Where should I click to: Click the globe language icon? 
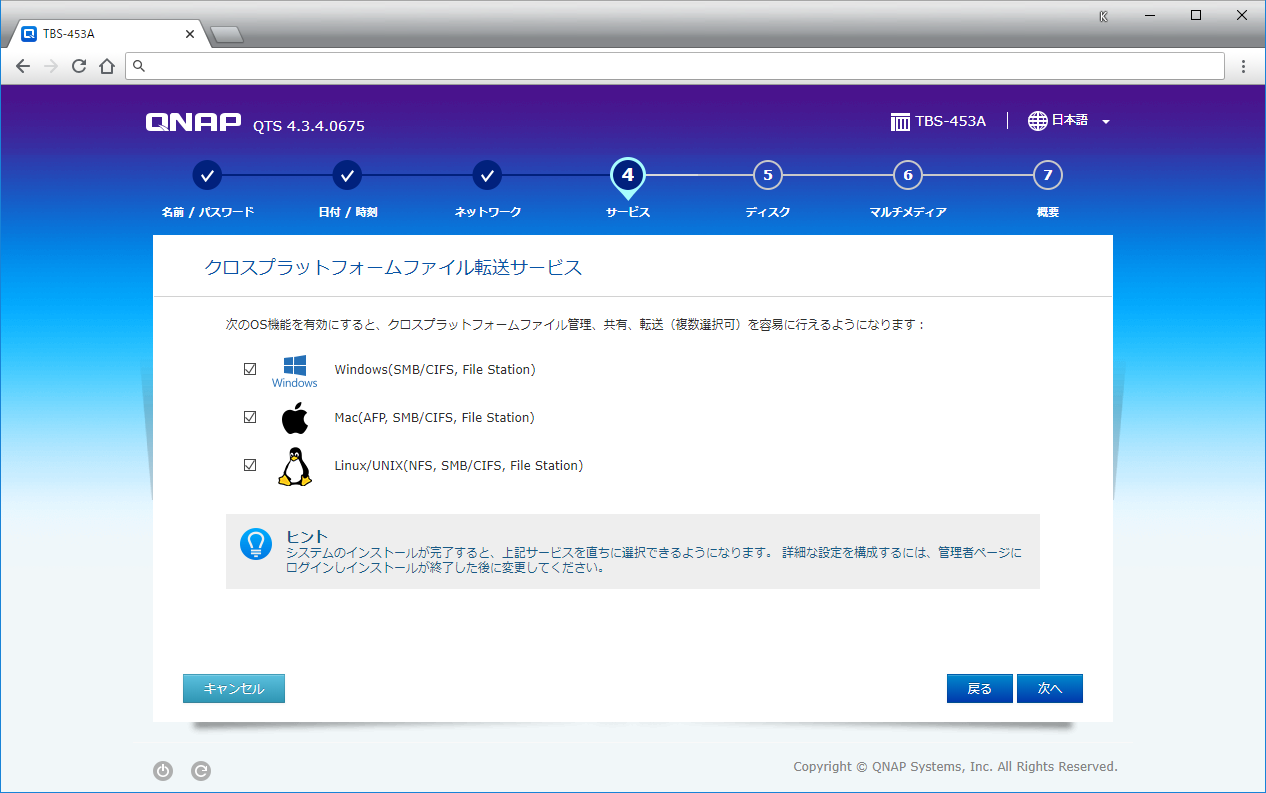(x=1038, y=121)
